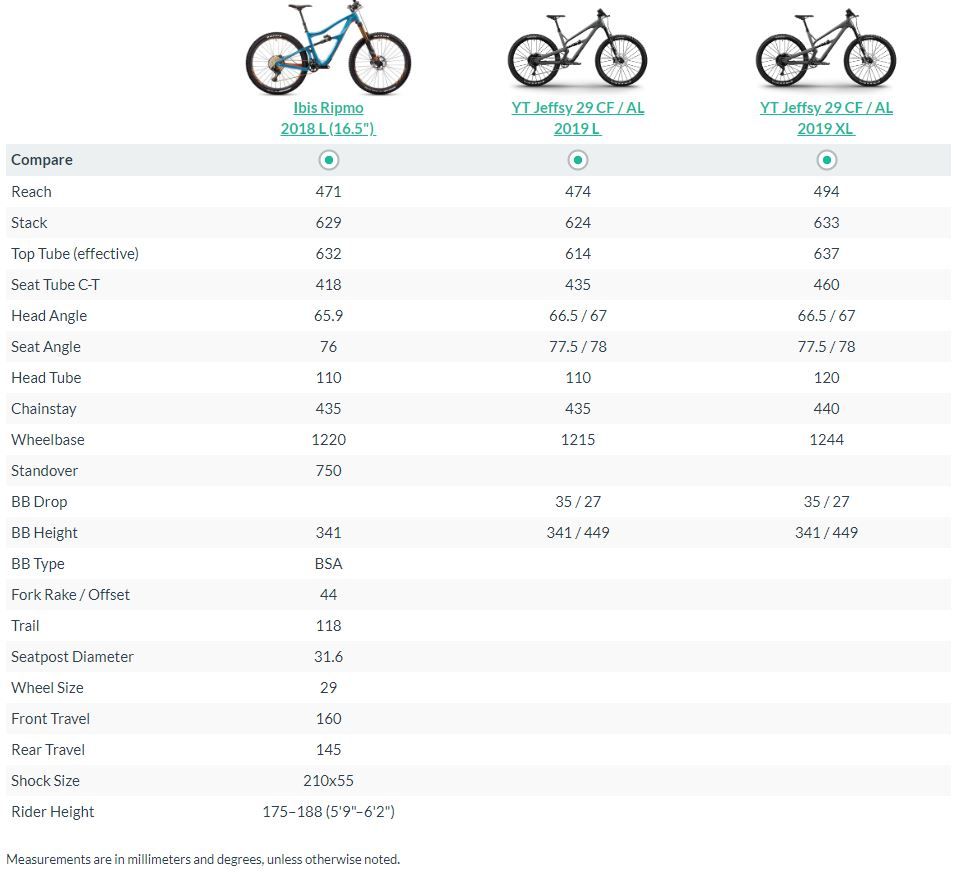
Task: Toggle the Compare radio for Jeffsy 2019 L
Action: (577, 160)
